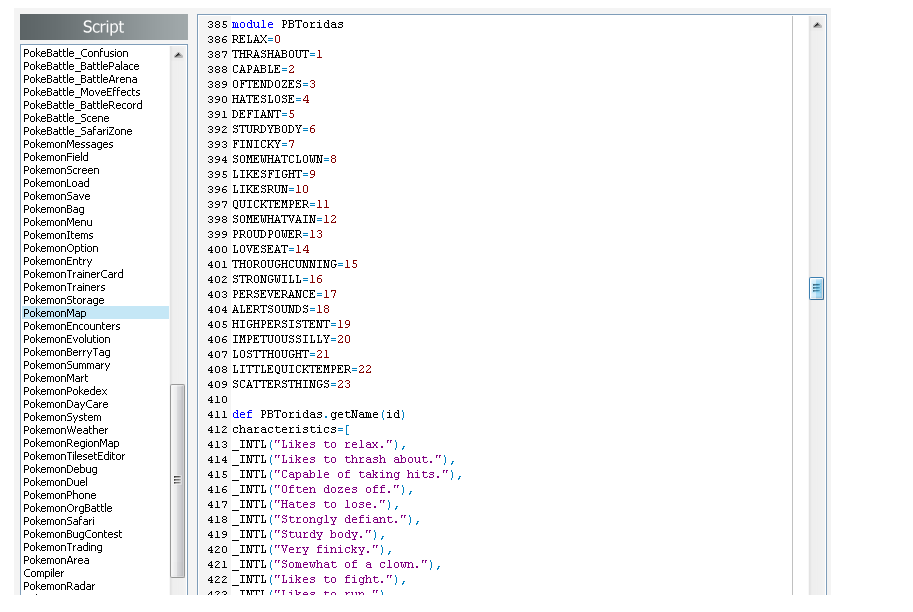The height and width of the screenshot is (612, 913).
Task: Open PokemonScreen script entry
Action: pyautogui.click(x=61, y=170)
